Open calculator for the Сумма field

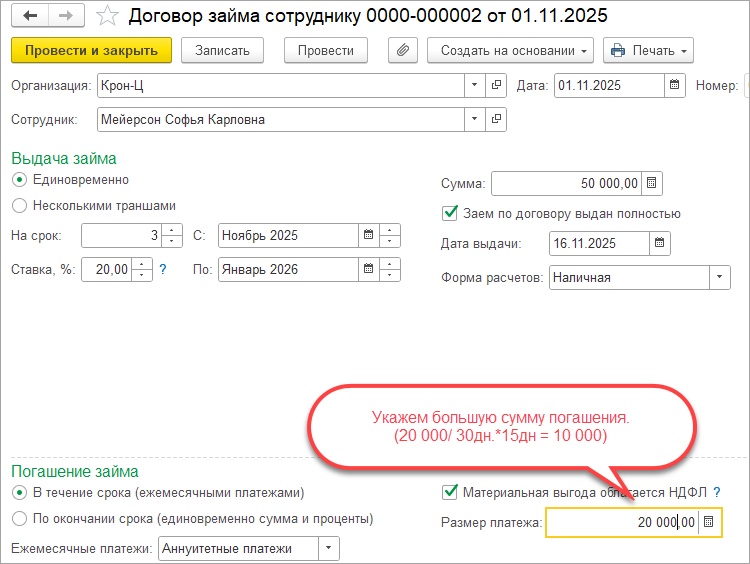pyautogui.click(x=651, y=183)
